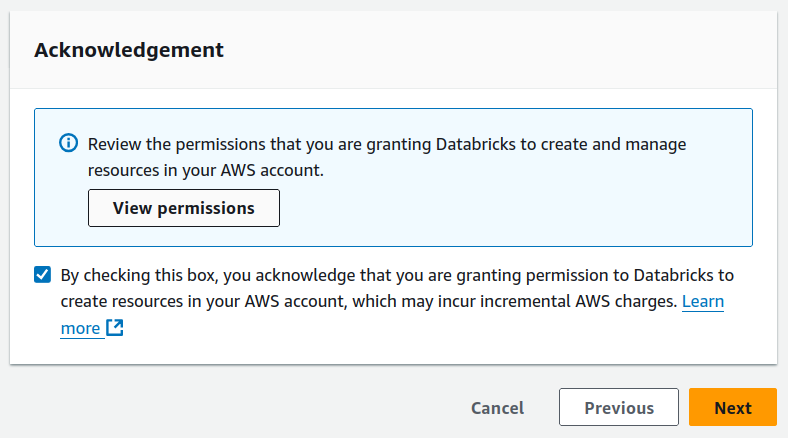Follow the "Learn" link text
788x438 pixels.
click(703, 301)
